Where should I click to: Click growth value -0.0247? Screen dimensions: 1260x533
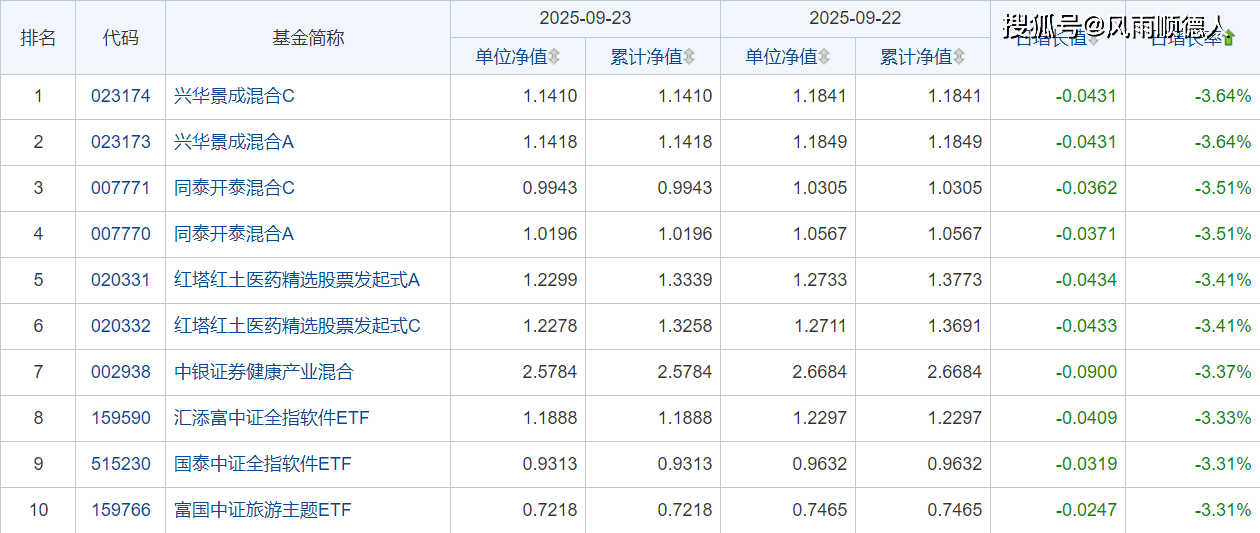click(x=1086, y=510)
